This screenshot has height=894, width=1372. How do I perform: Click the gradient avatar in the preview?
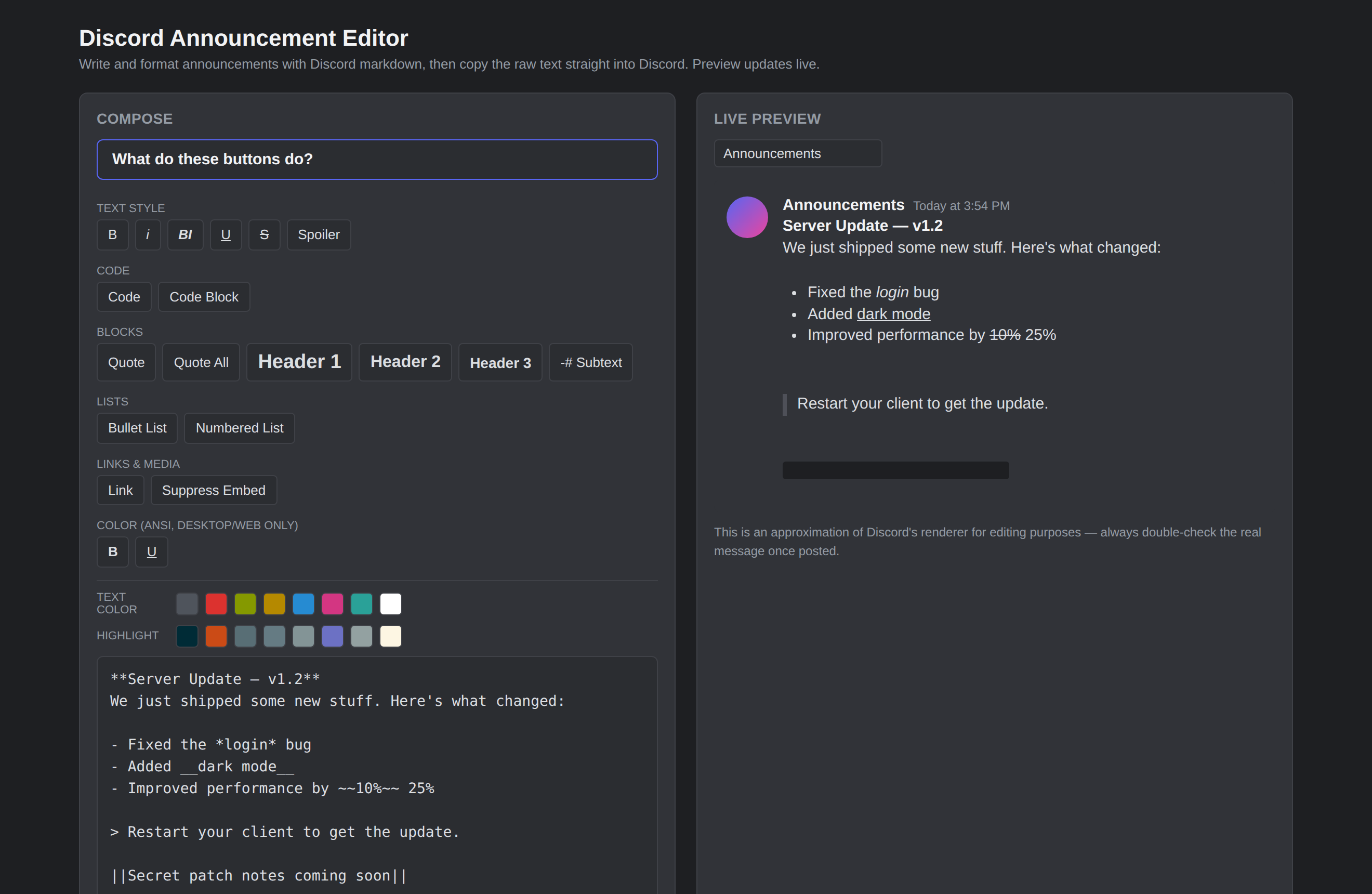point(746,217)
